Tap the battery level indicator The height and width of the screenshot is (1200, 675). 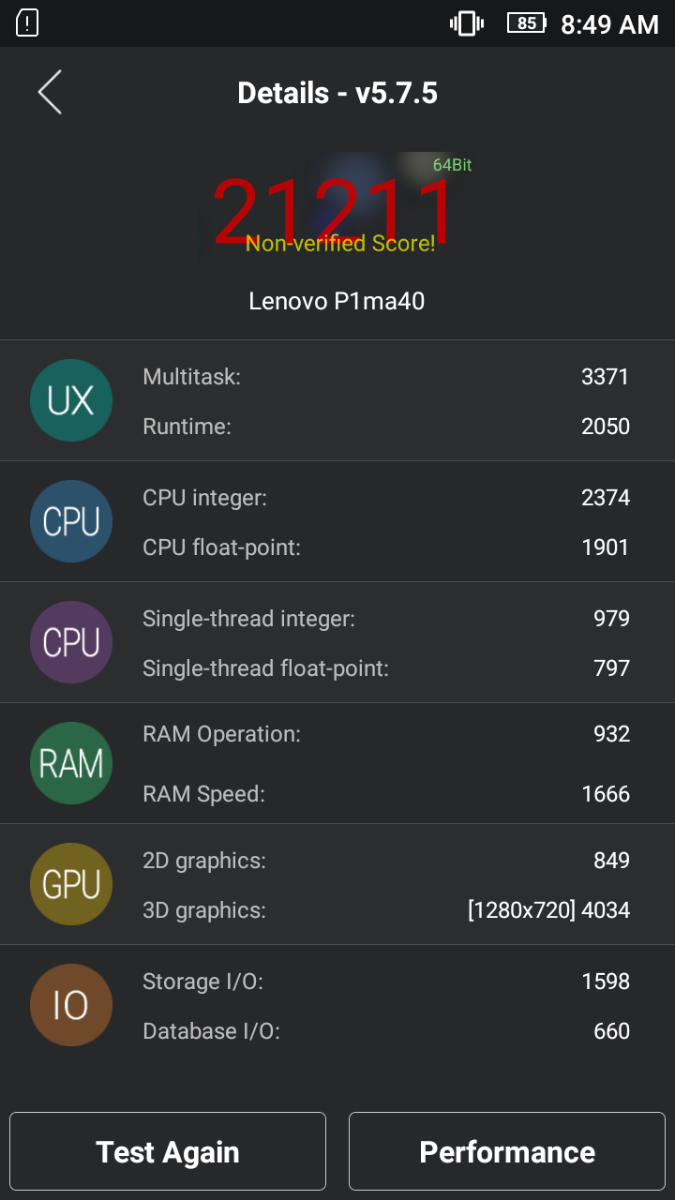click(526, 23)
